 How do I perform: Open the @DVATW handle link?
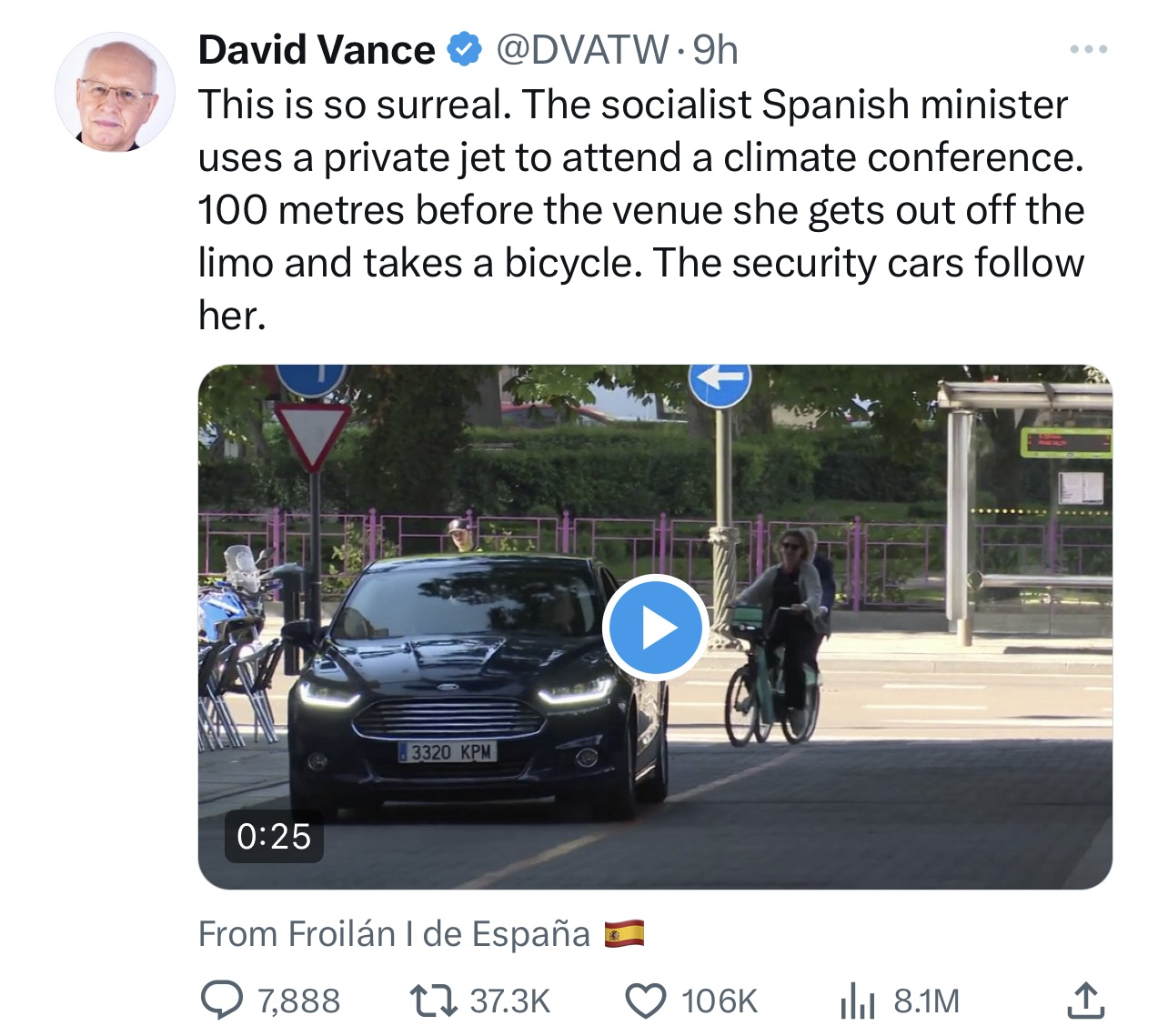(x=582, y=50)
